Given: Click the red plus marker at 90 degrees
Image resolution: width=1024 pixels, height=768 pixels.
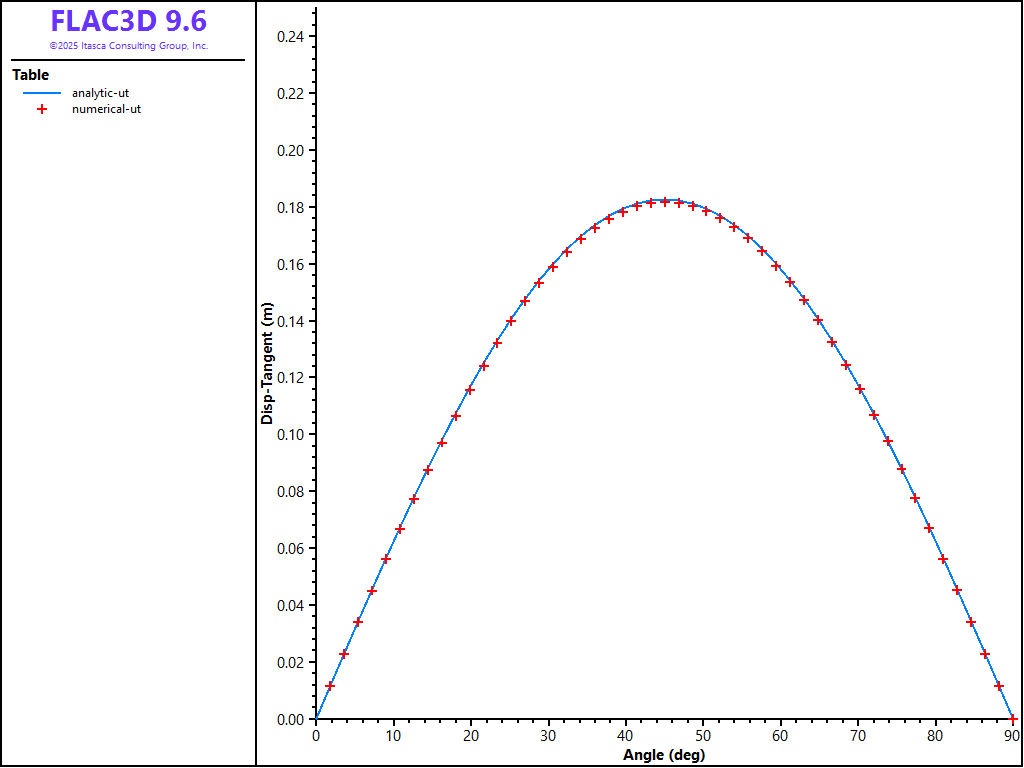Looking at the screenshot, I should [1012, 719].
